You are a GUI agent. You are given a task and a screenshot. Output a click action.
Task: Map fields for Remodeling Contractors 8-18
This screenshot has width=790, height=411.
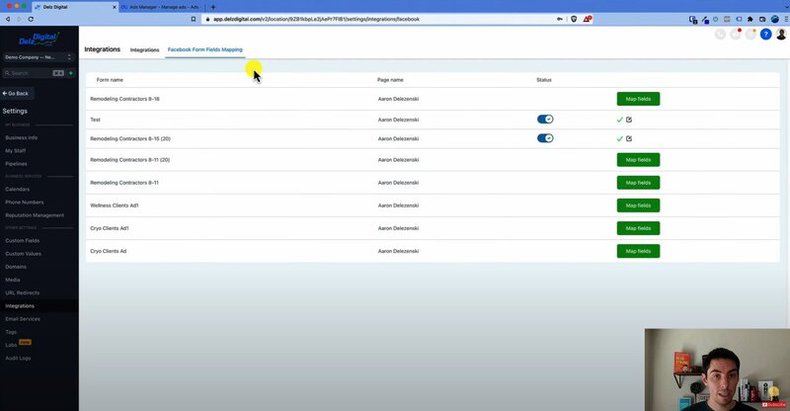click(x=638, y=99)
